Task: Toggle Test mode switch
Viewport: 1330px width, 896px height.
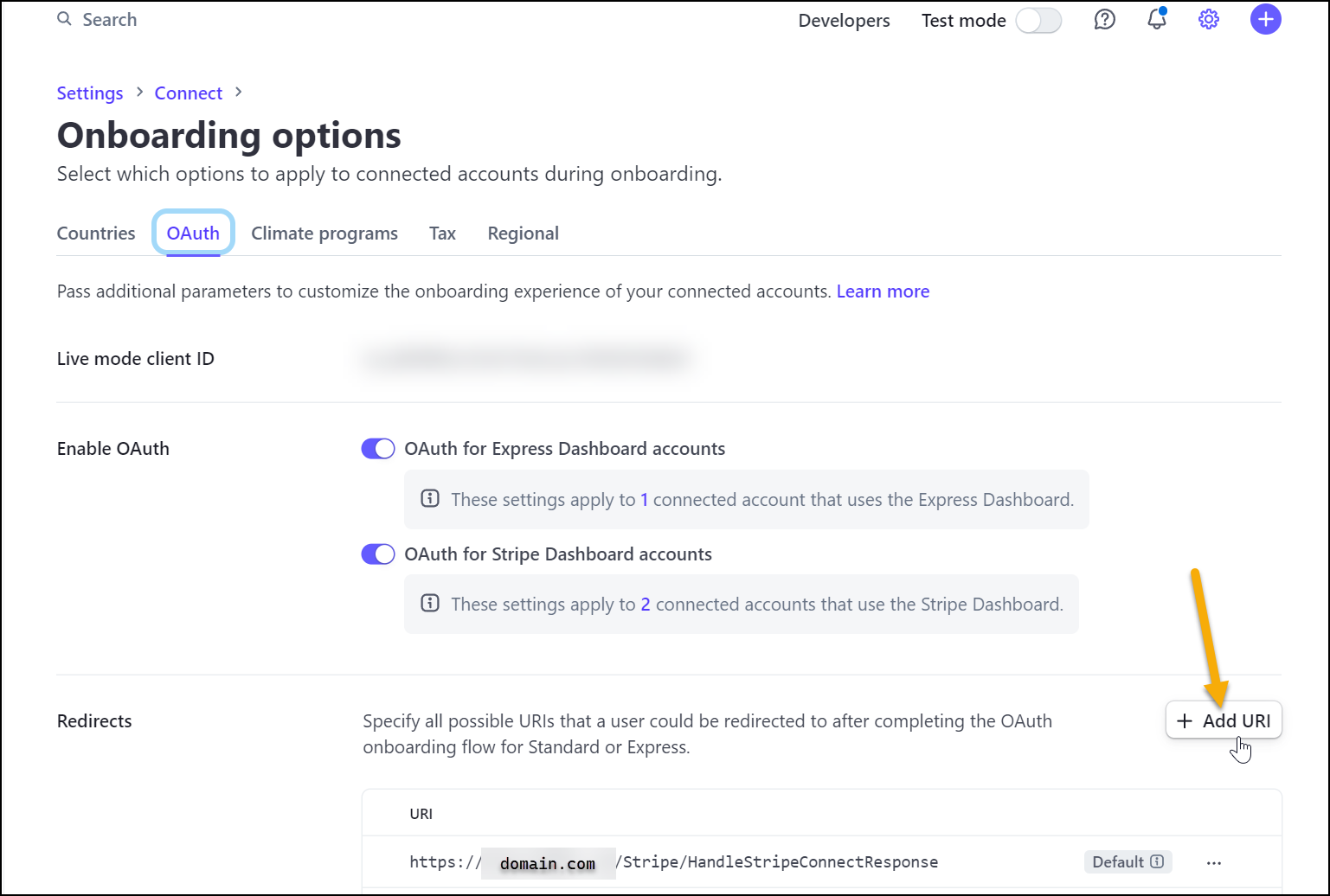Action: click(x=1038, y=20)
